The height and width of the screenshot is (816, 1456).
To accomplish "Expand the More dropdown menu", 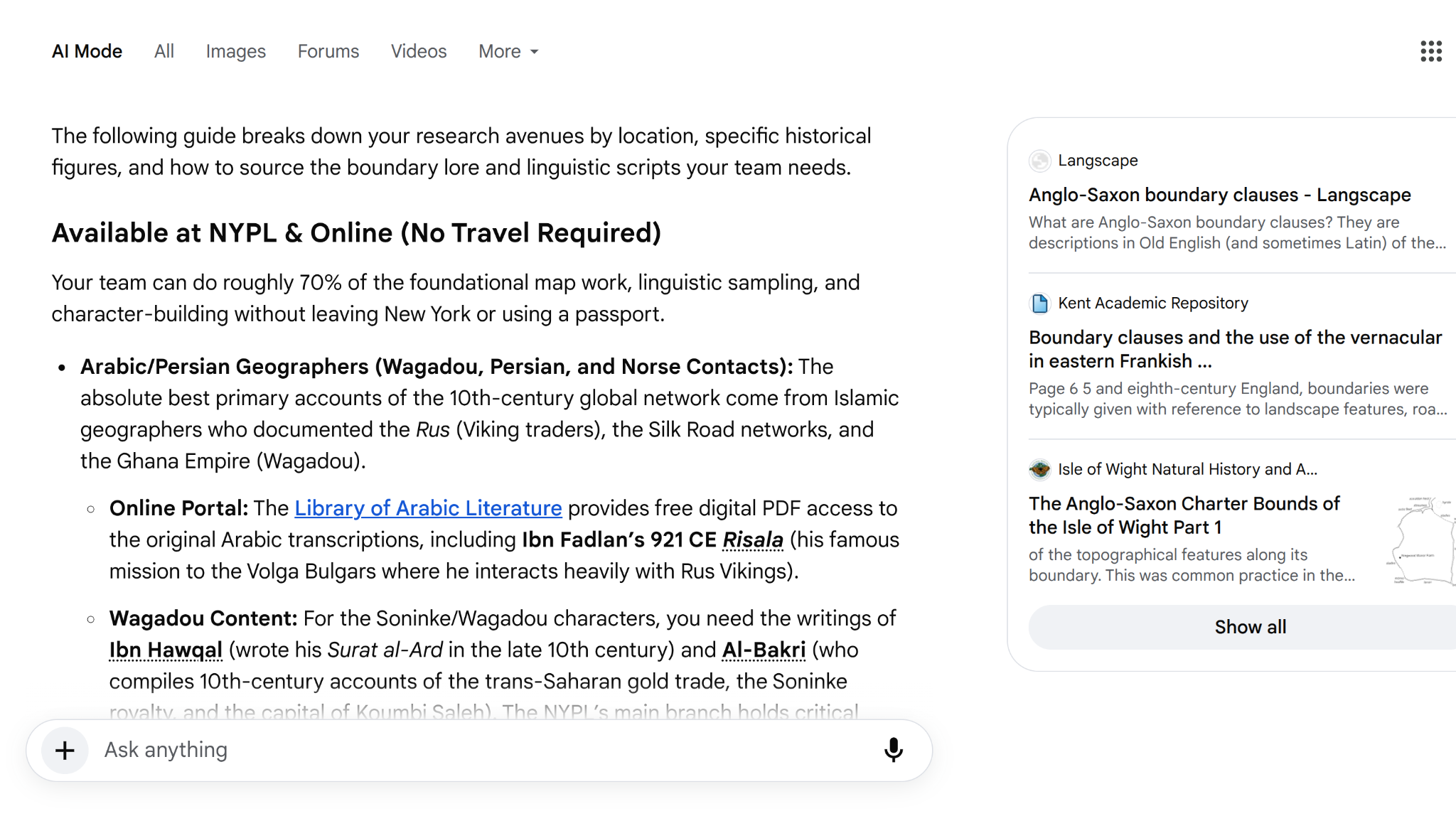I will (508, 51).
